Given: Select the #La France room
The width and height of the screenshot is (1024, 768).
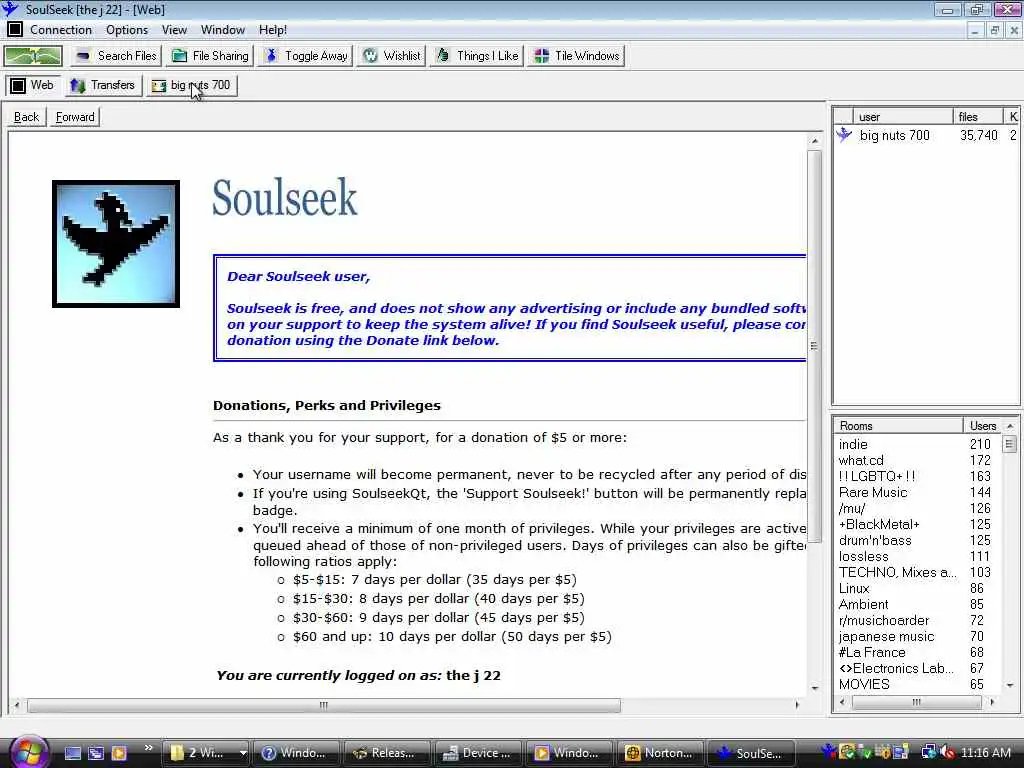Looking at the screenshot, I should point(918,652).
